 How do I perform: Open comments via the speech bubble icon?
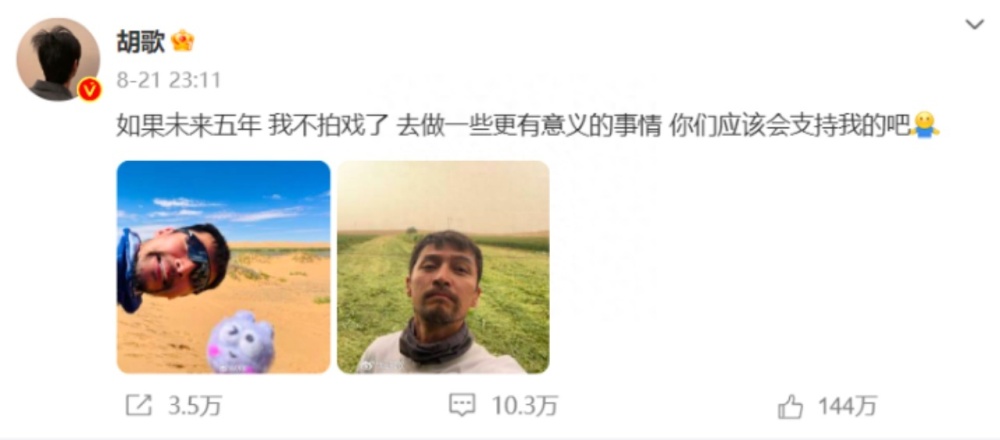461,406
